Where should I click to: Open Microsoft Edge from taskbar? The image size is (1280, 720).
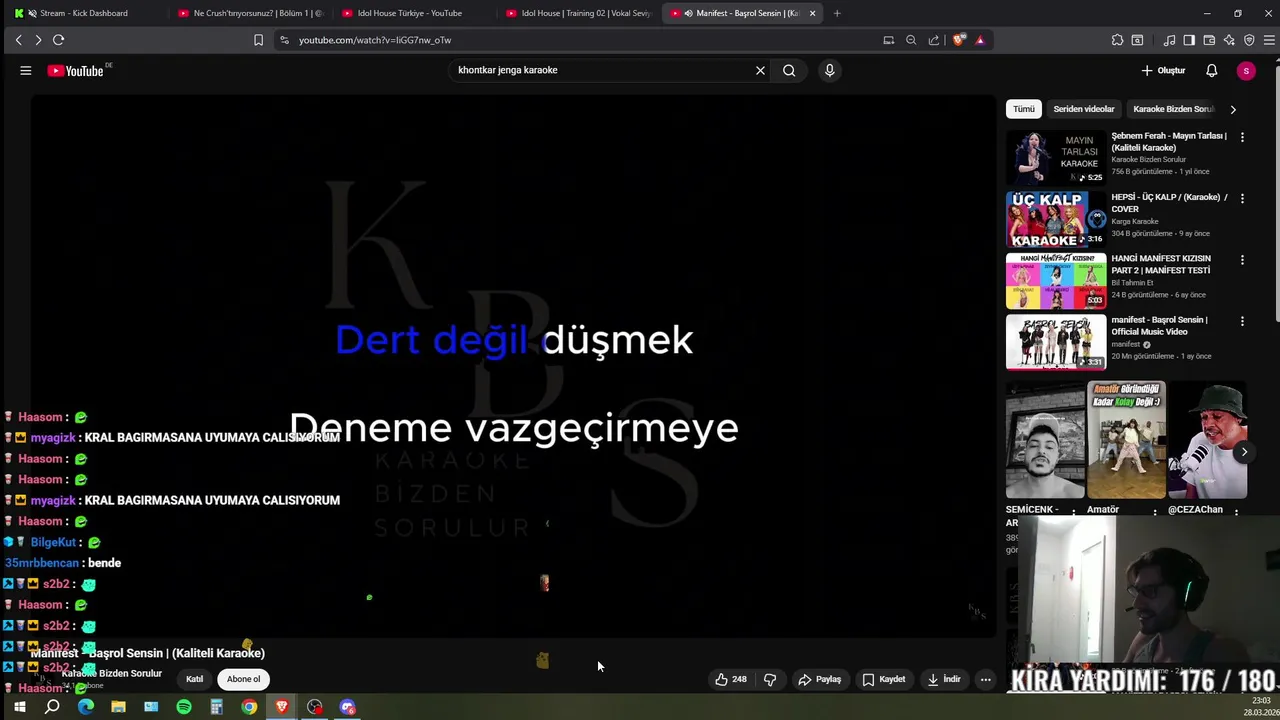(86, 707)
